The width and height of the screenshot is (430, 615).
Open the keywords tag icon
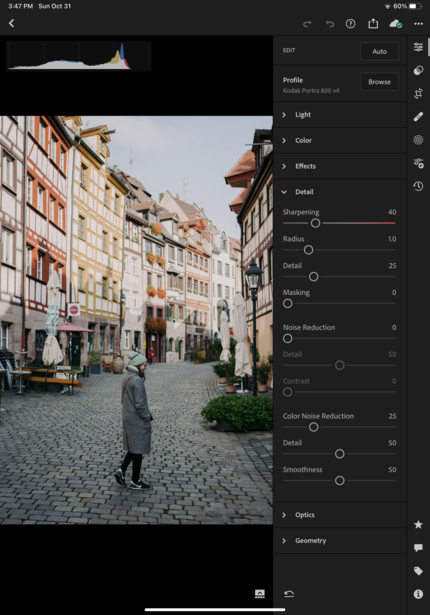point(418,571)
